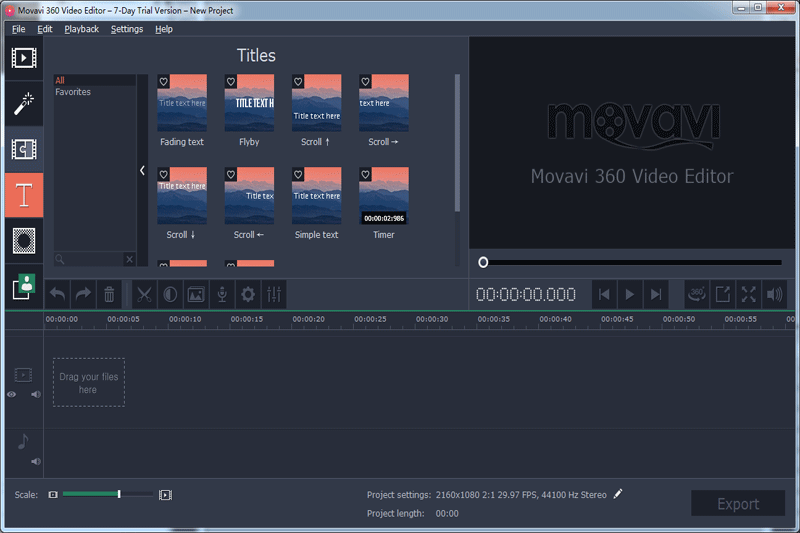The image size is (800, 533).
Task: Open the Settings menu
Action: (127, 29)
